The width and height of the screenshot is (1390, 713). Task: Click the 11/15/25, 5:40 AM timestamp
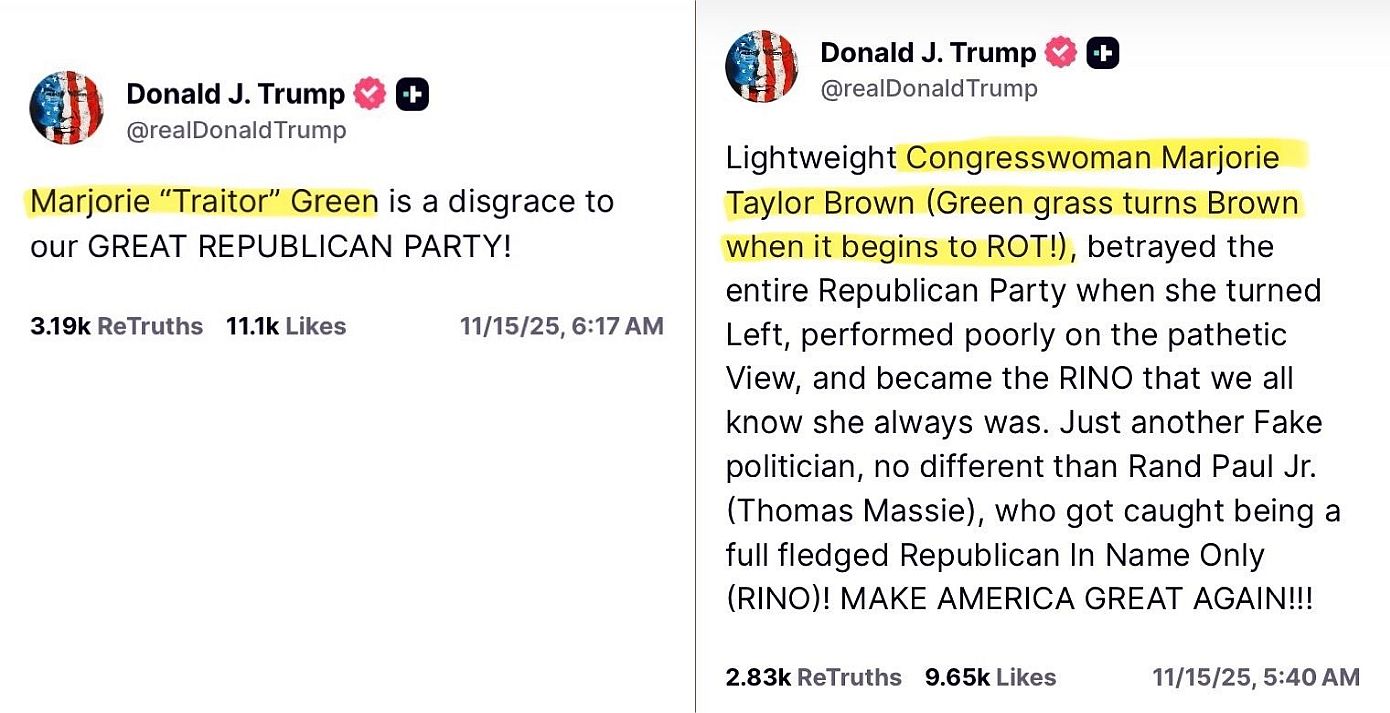click(x=1255, y=678)
